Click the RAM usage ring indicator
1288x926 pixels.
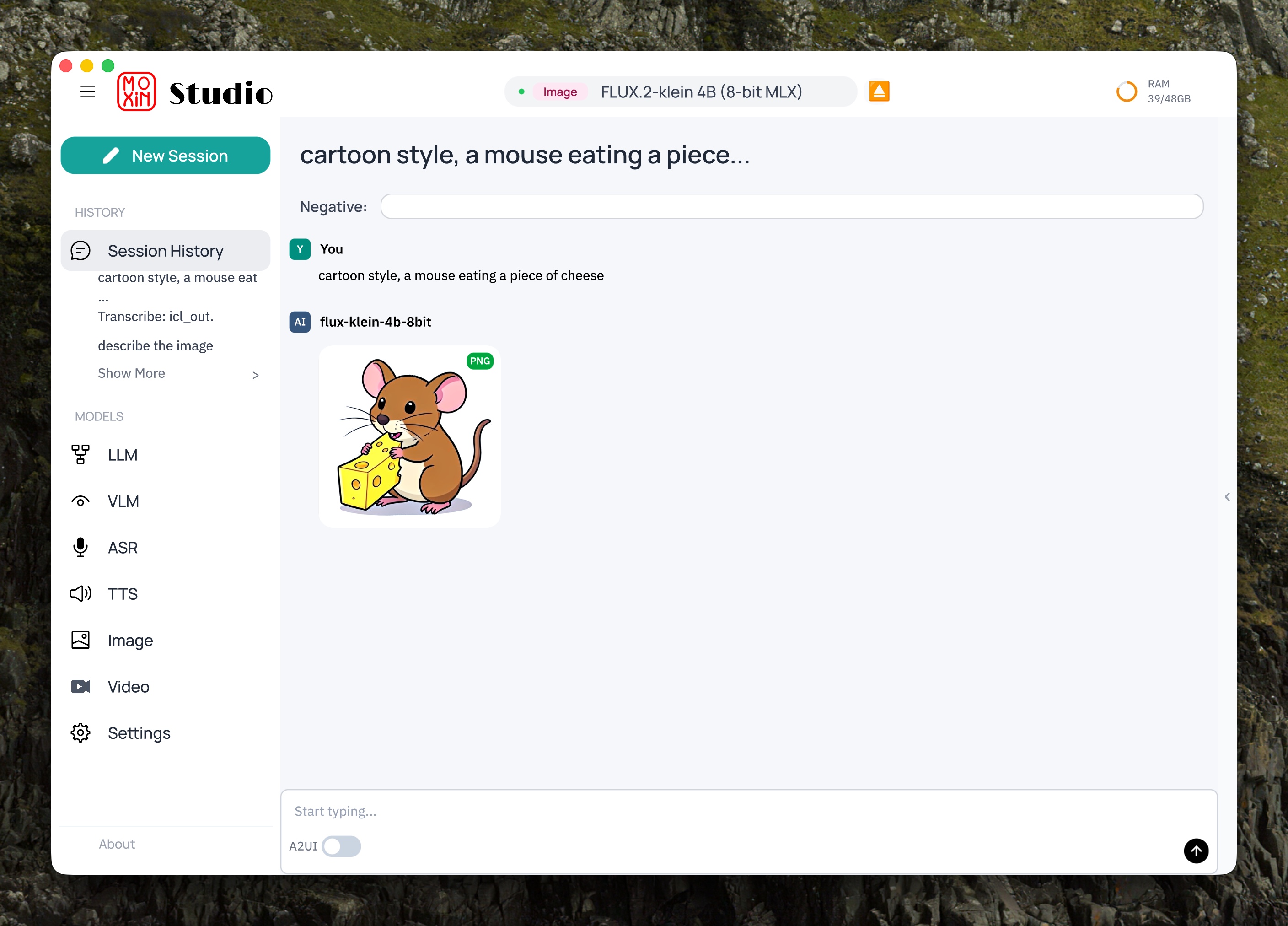(1126, 92)
